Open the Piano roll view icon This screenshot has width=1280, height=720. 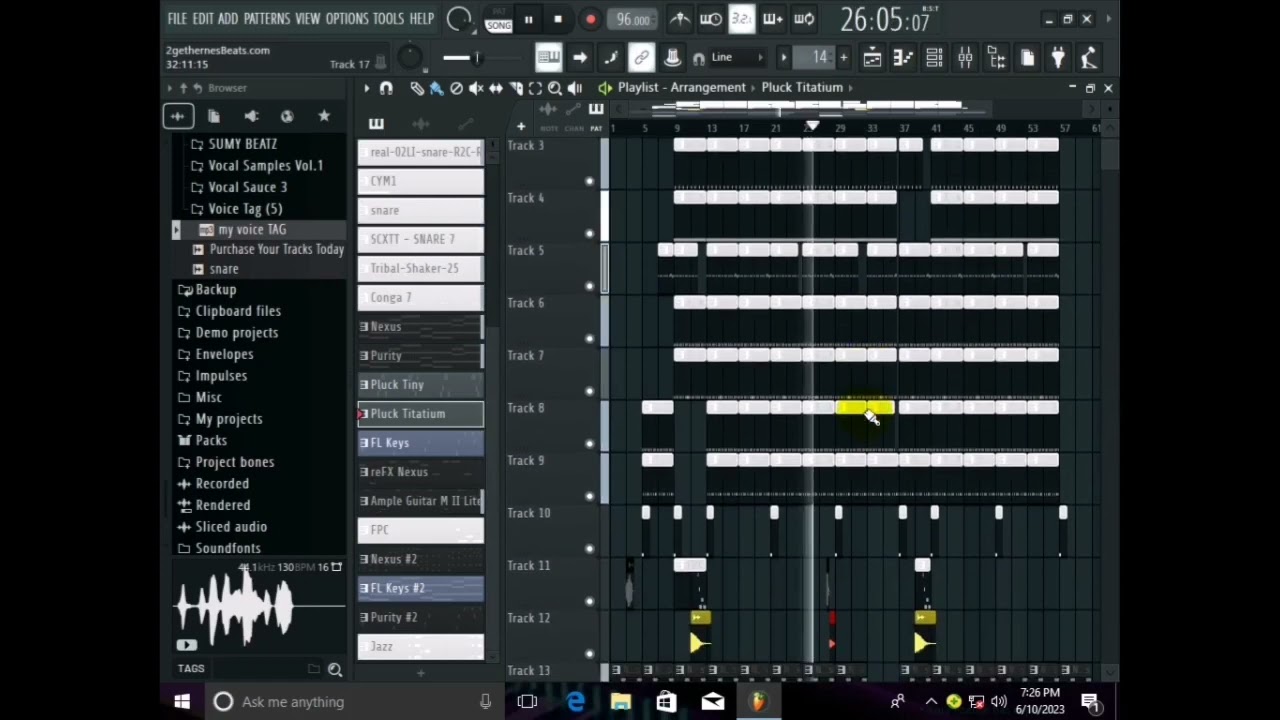[903, 58]
